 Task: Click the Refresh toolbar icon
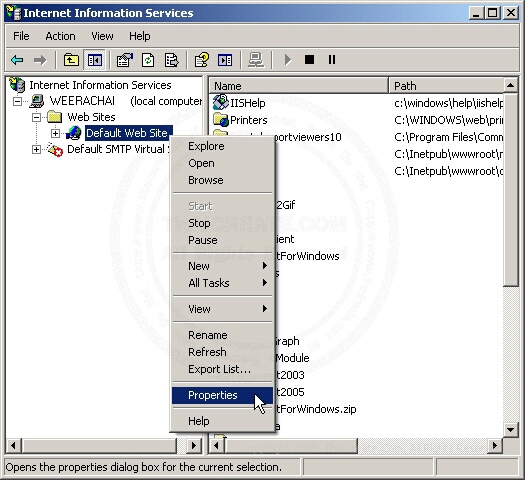click(x=148, y=60)
